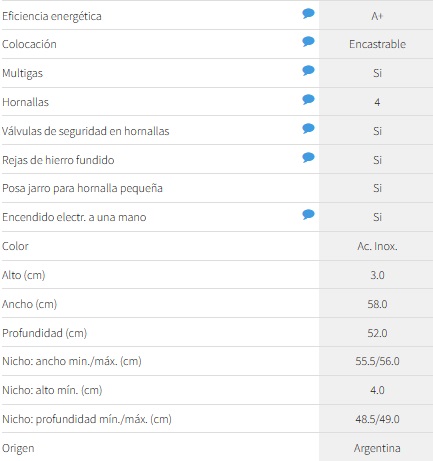
Task: Select the Eficiencia energética label
Action: point(52,16)
